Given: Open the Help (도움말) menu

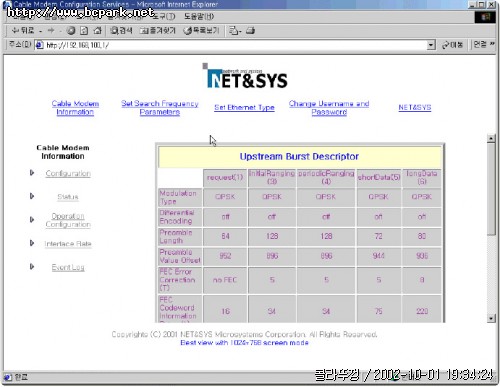Looking at the screenshot, I should (x=199, y=16).
